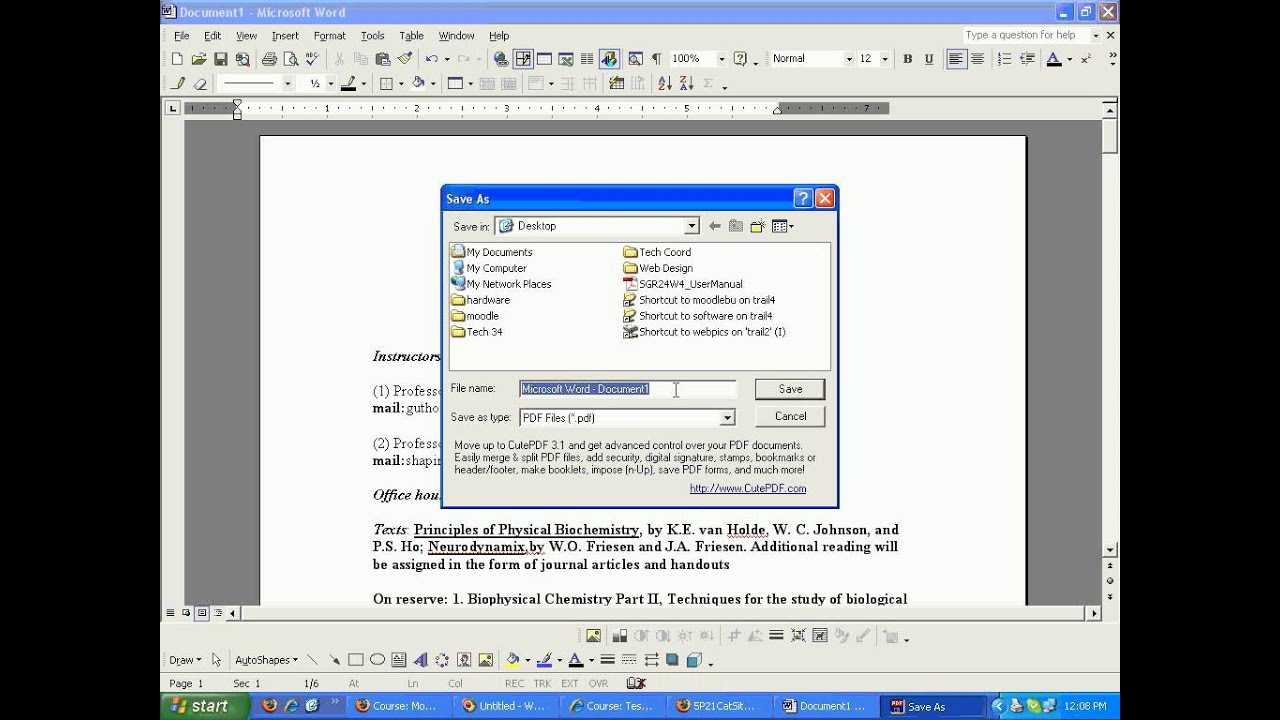Open the My Documents folder
The height and width of the screenshot is (720, 1280).
pyautogui.click(x=491, y=252)
